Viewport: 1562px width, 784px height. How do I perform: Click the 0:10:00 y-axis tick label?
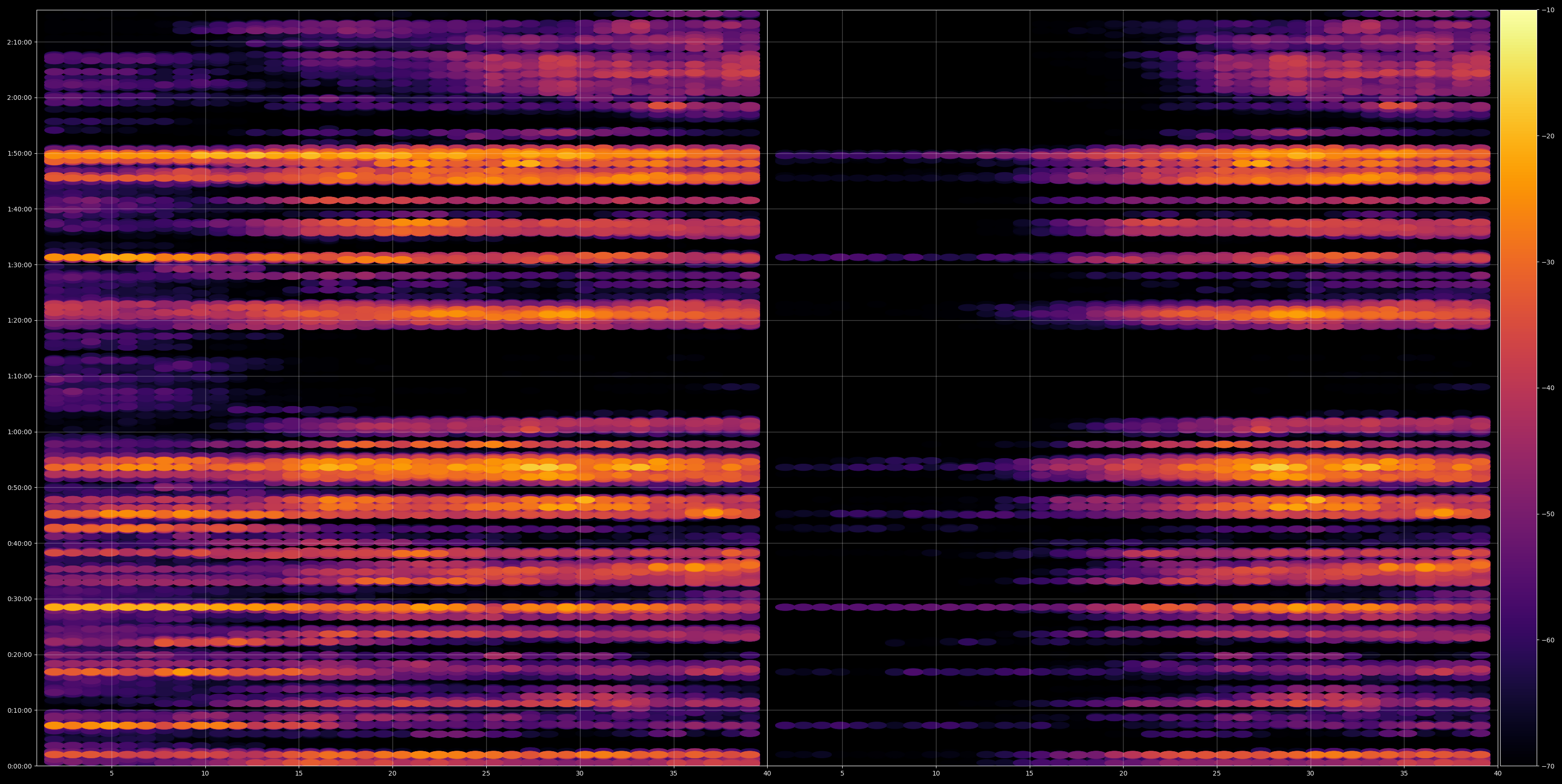point(20,711)
